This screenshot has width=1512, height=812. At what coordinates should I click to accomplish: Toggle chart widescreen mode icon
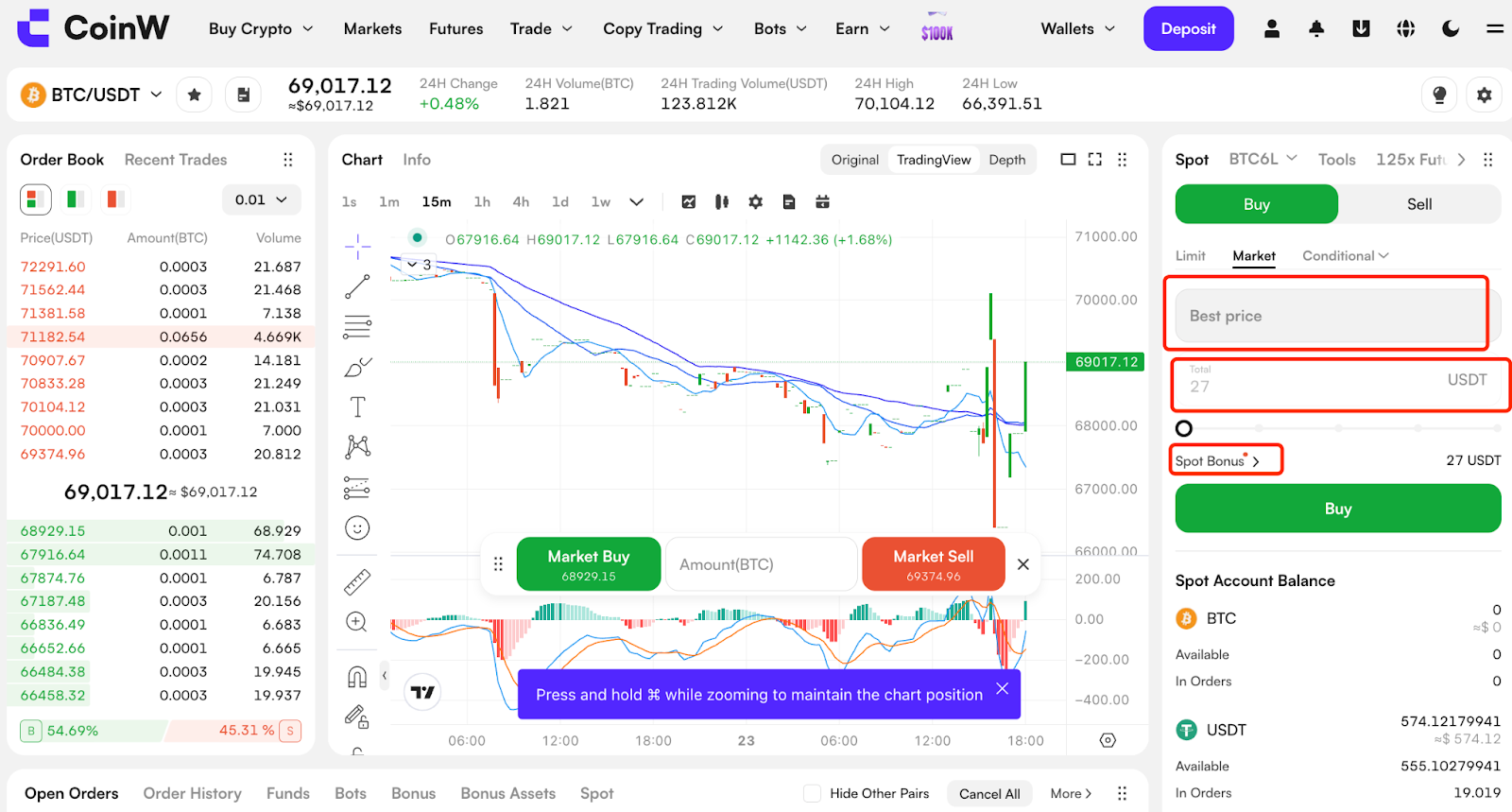(x=1068, y=160)
